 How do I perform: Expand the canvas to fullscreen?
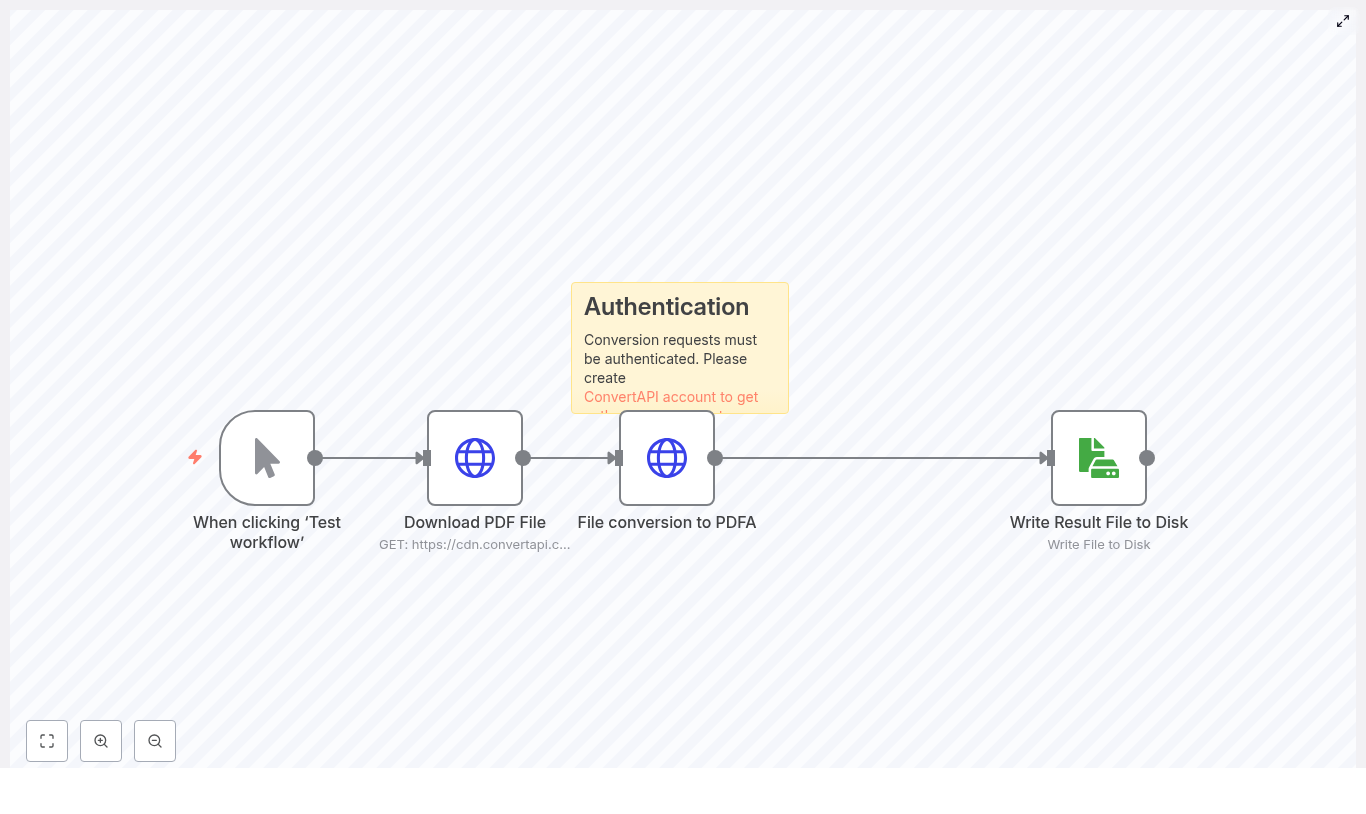tap(1343, 21)
